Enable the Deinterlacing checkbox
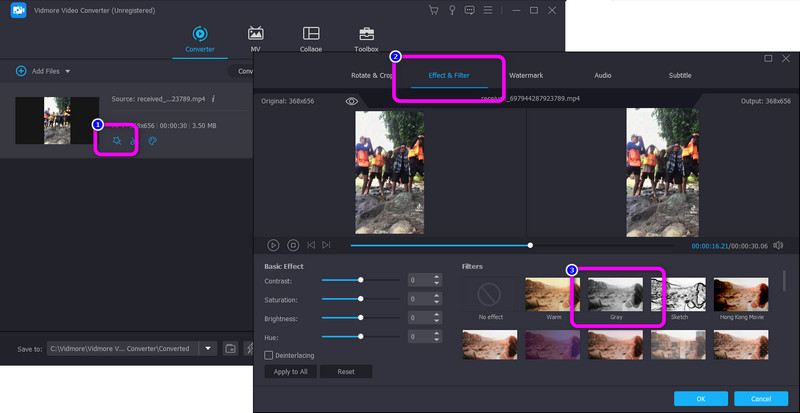Screen dimensions: 800x413 [268, 354]
